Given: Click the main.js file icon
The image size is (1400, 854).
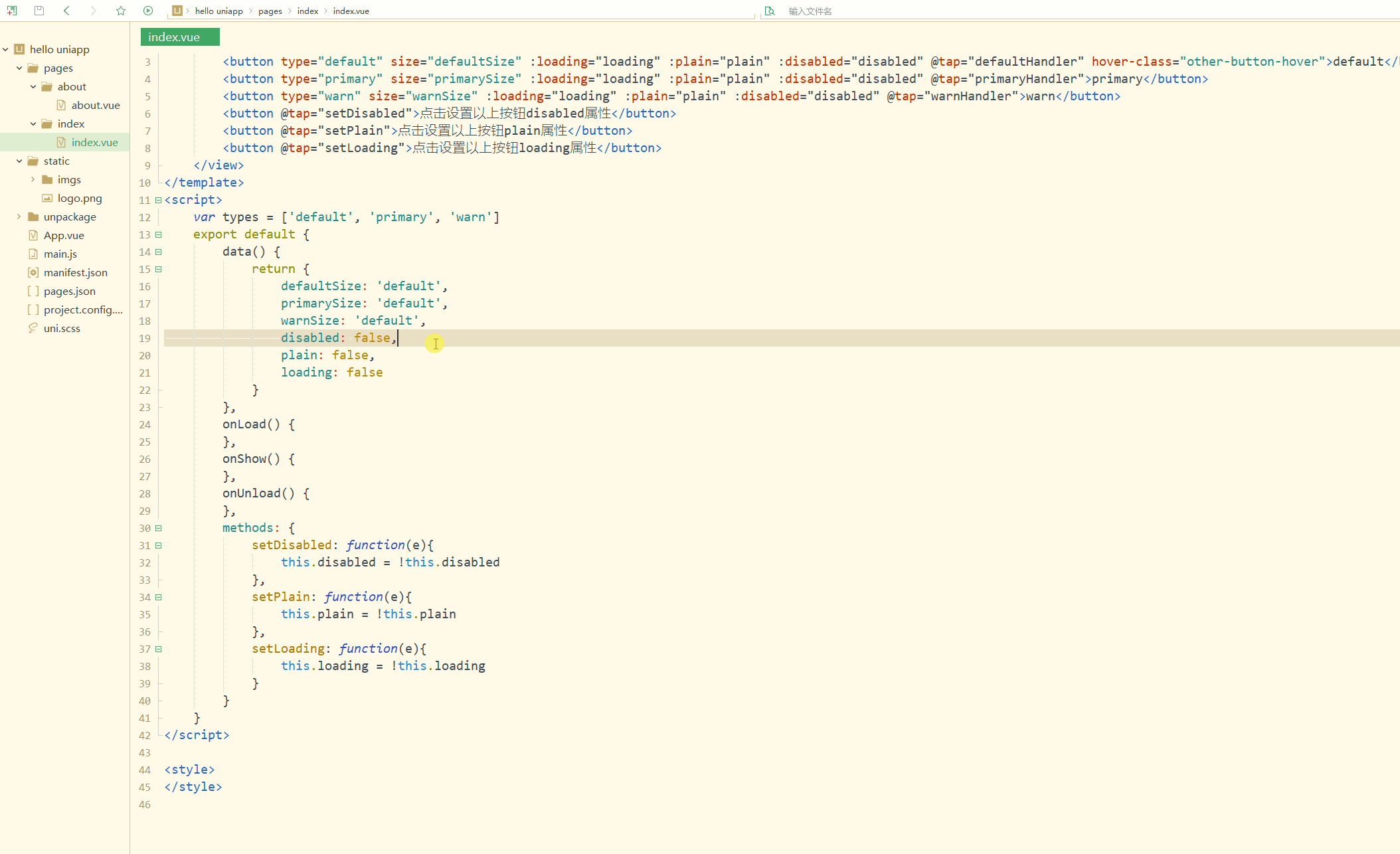Looking at the screenshot, I should pyautogui.click(x=33, y=254).
